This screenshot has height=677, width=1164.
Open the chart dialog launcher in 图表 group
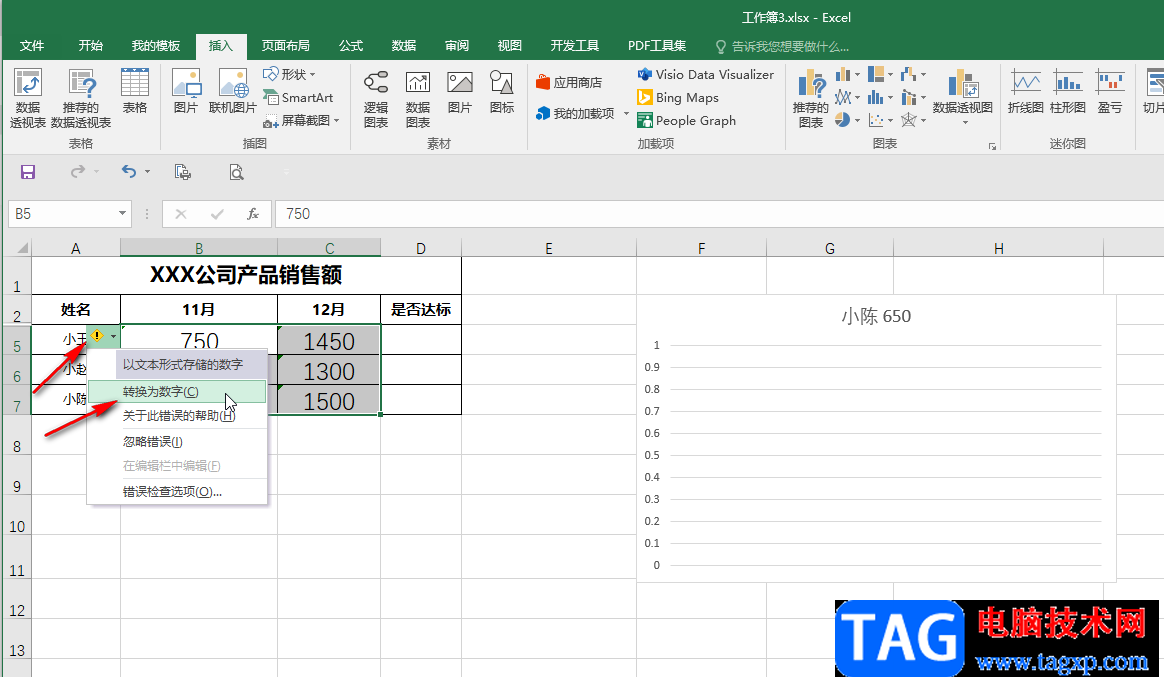click(993, 146)
